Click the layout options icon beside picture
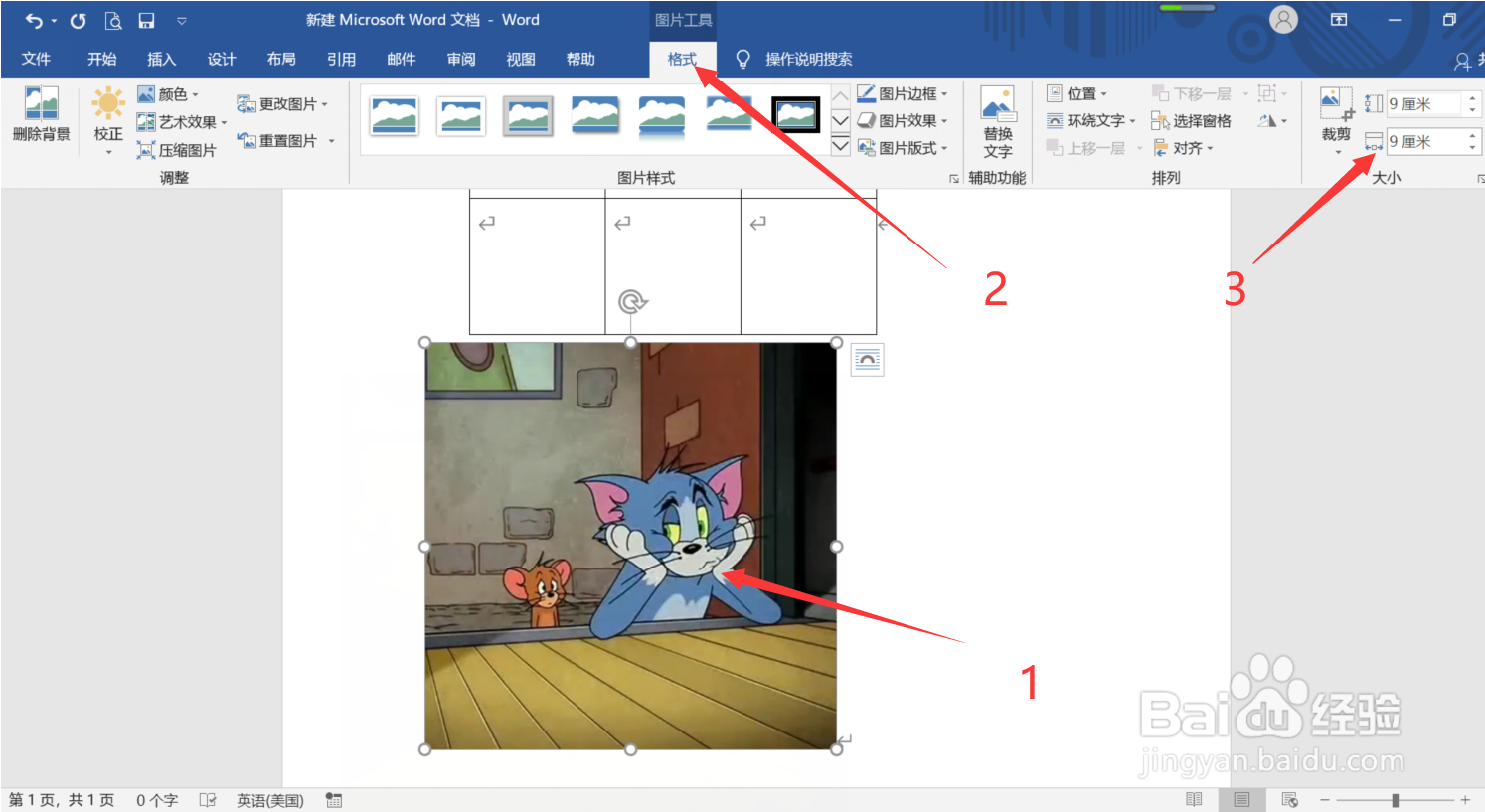1485x812 pixels. (867, 360)
